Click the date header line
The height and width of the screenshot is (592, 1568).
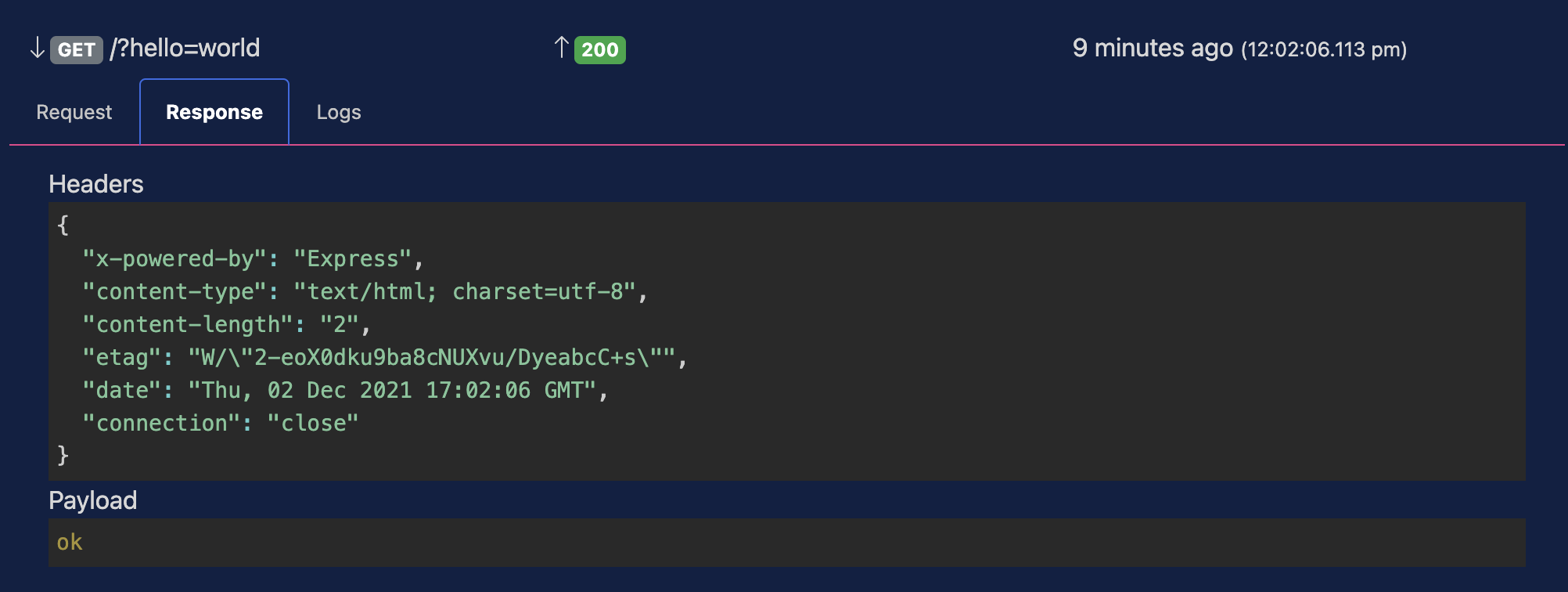(x=345, y=391)
